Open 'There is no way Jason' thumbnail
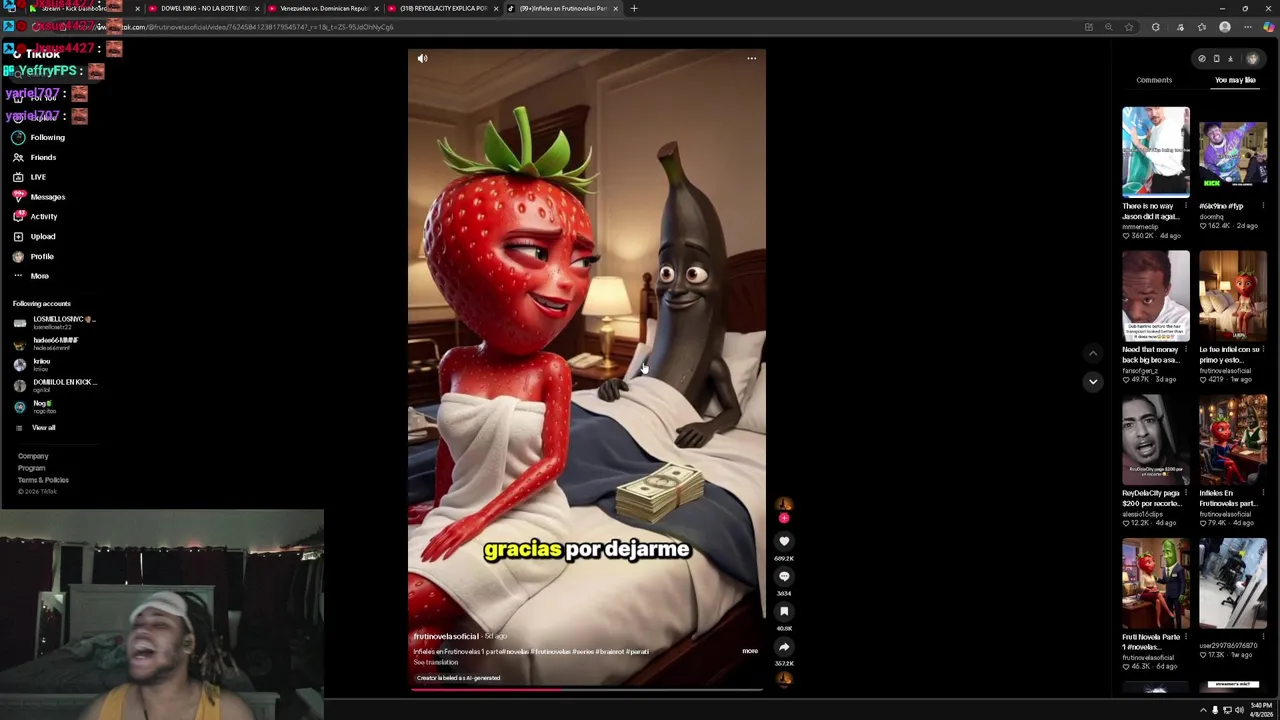This screenshot has height=720, width=1280. coord(1156,152)
